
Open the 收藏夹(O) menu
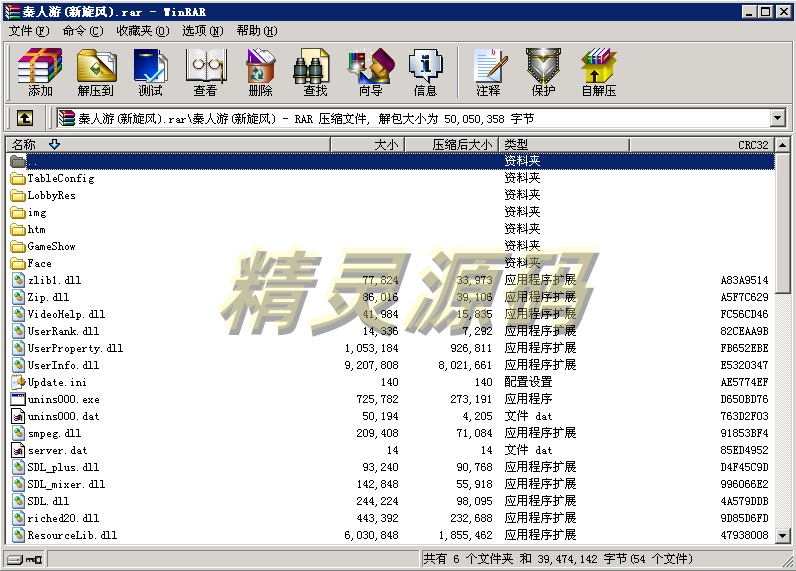143,31
